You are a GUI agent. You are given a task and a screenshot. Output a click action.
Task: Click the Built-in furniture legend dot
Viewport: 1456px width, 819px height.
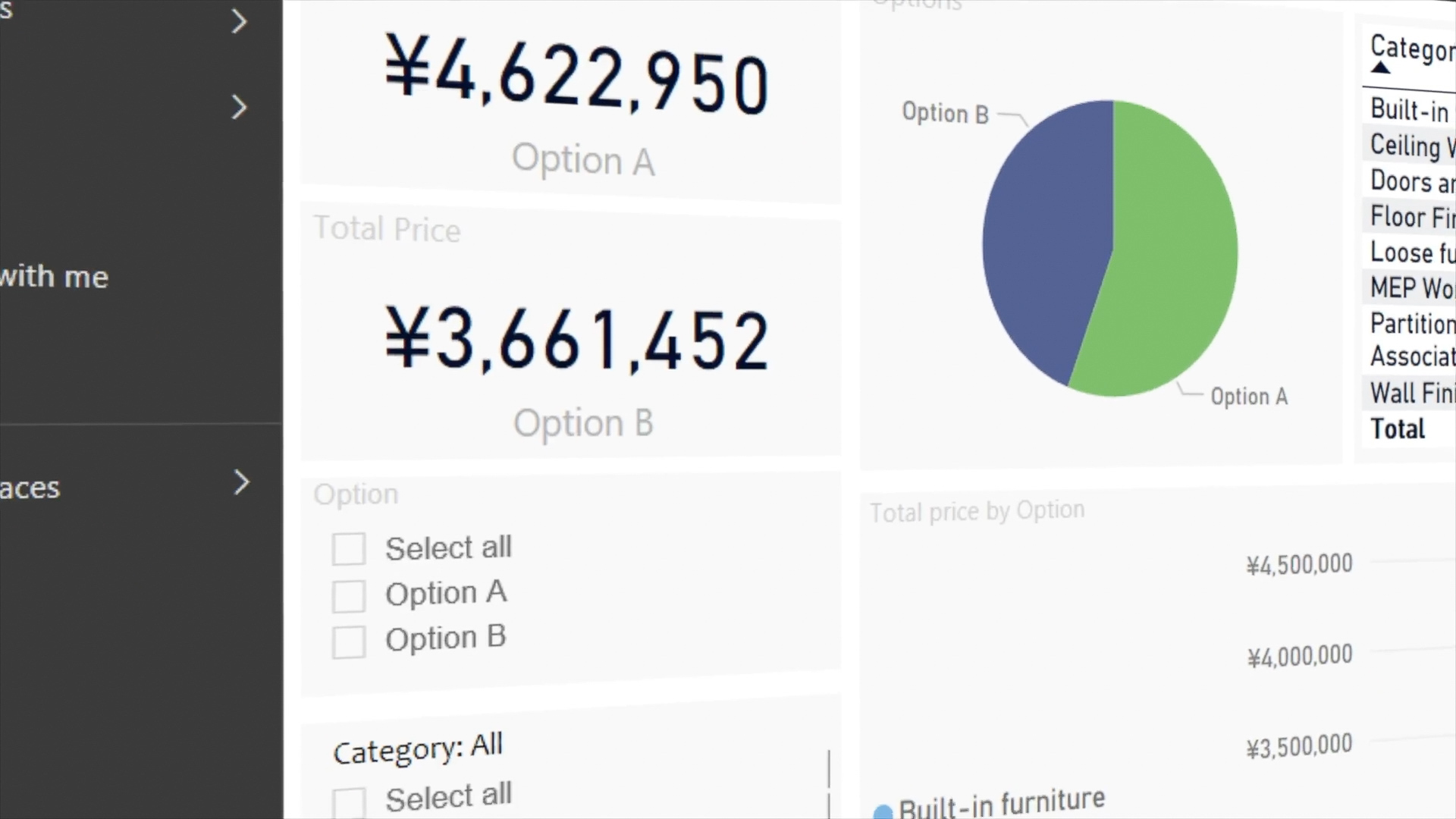coord(883,812)
